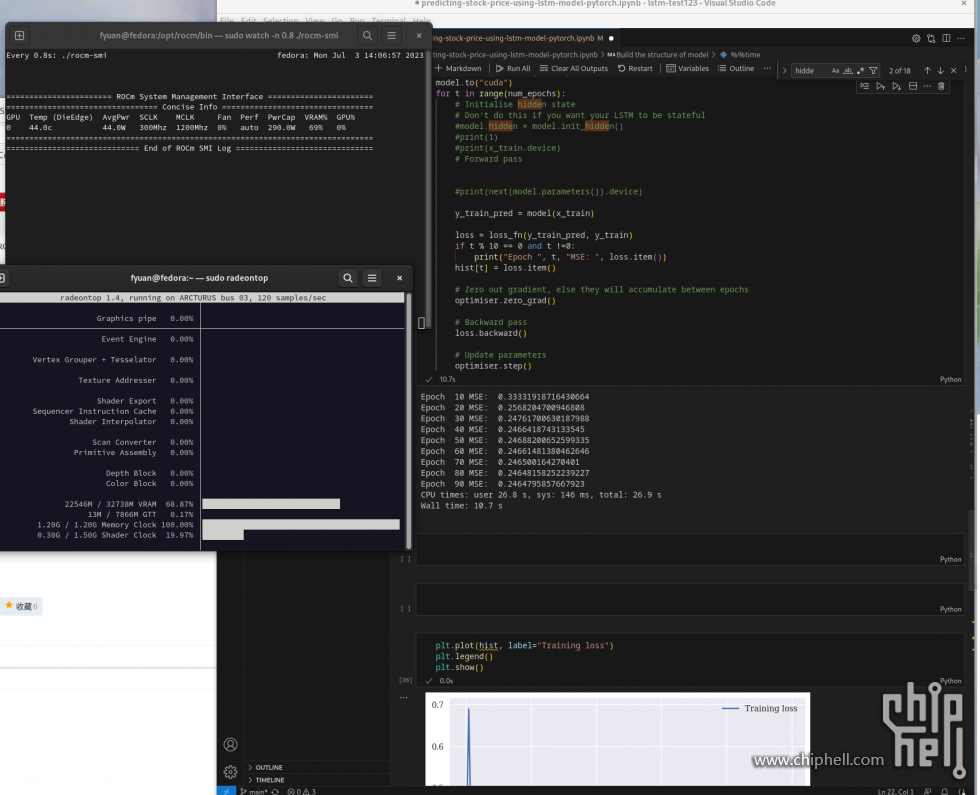
Task: Restart the notebook kernel
Action: 635,69
